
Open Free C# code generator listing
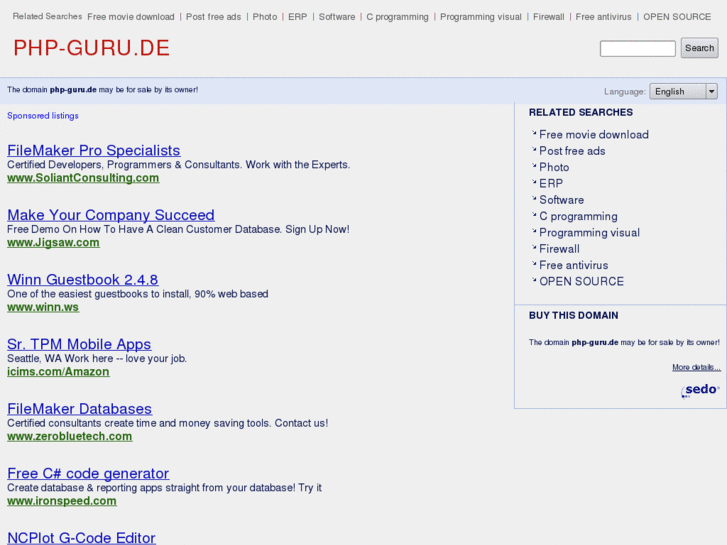click(88, 473)
